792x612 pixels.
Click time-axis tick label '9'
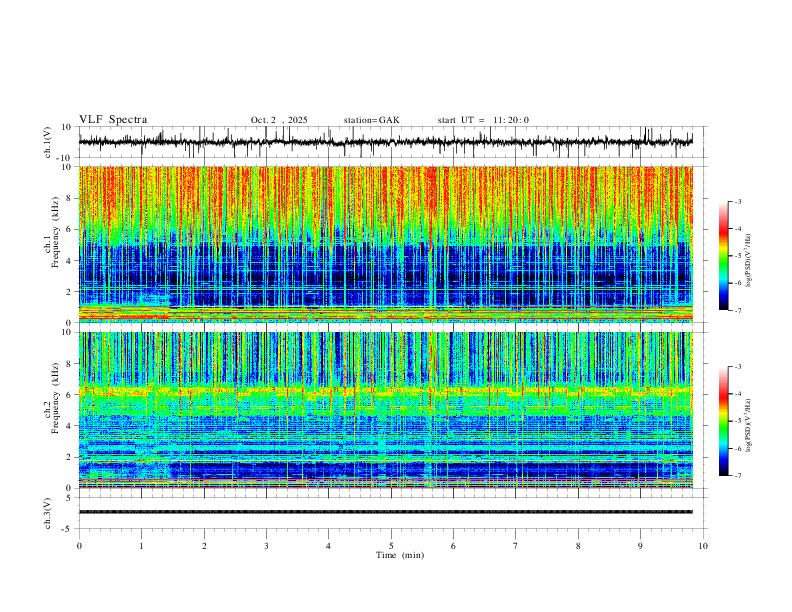[x=640, y=546]
